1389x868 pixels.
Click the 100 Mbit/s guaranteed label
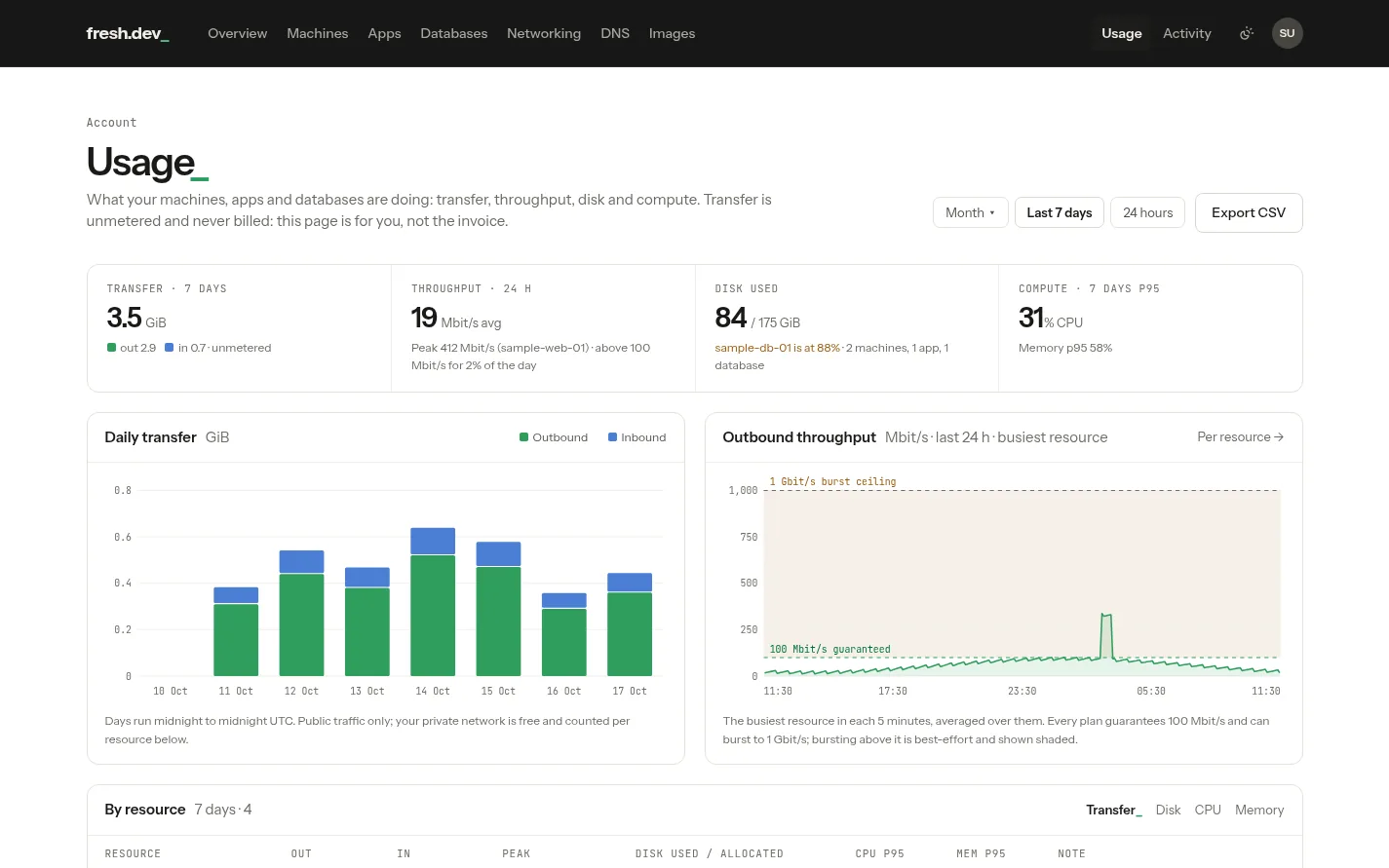(x=830, y=649)
